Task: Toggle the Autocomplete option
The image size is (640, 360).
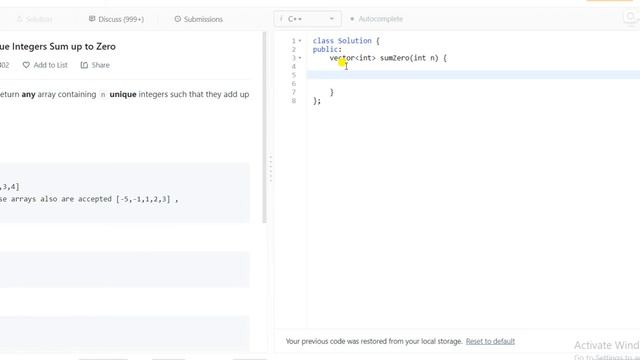Action: coord(376,19)
